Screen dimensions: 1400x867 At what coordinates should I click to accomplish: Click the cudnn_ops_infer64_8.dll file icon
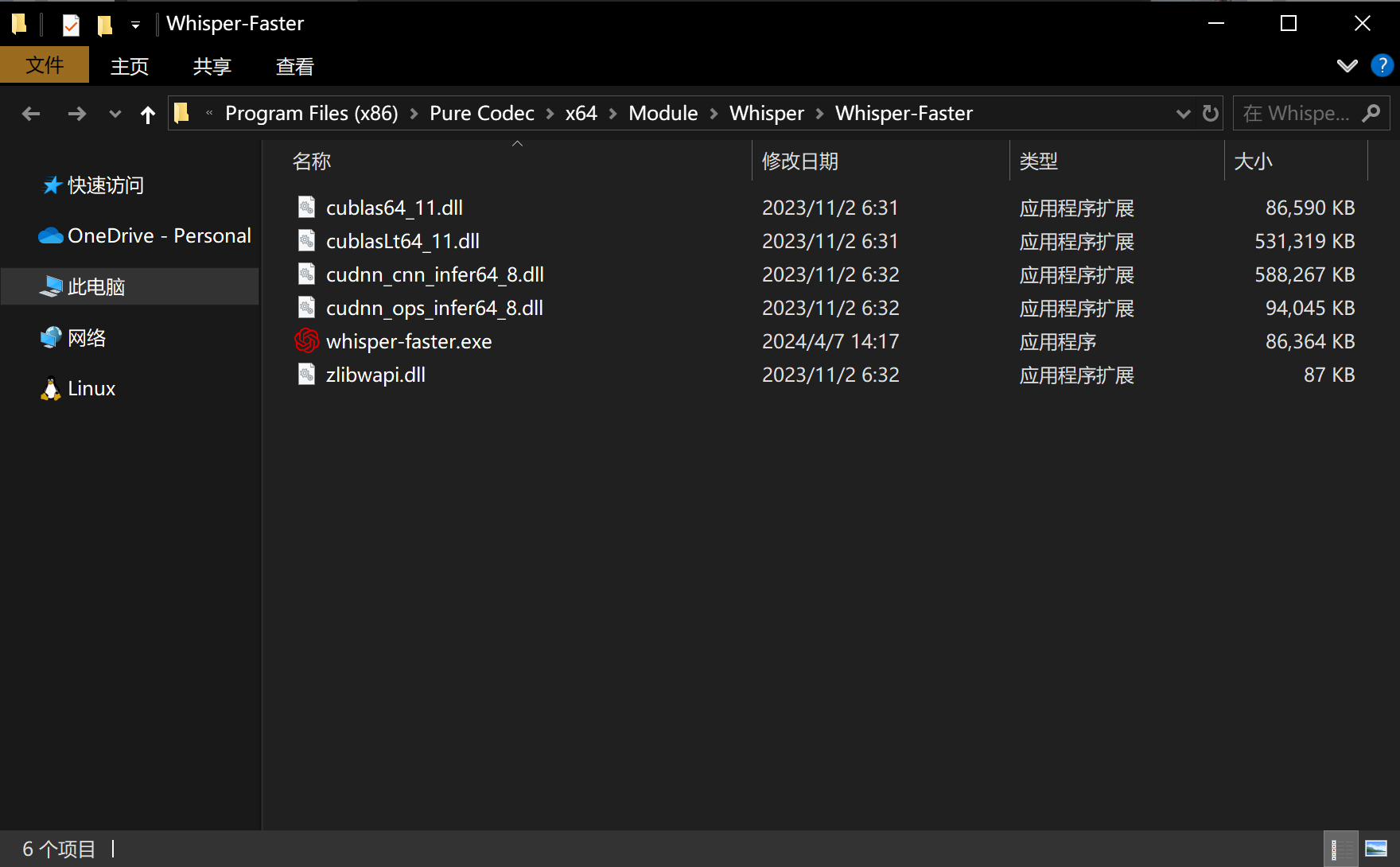click(306, 307)
